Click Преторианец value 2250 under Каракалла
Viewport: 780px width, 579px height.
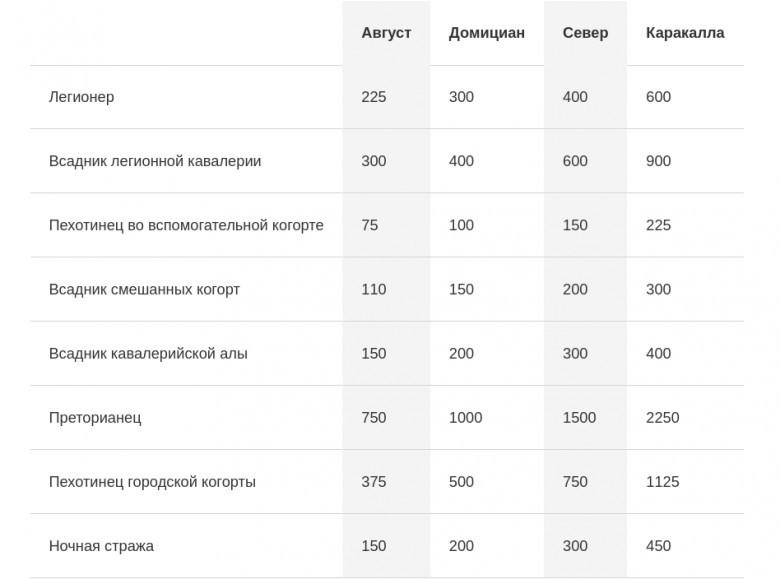(662, 418)
